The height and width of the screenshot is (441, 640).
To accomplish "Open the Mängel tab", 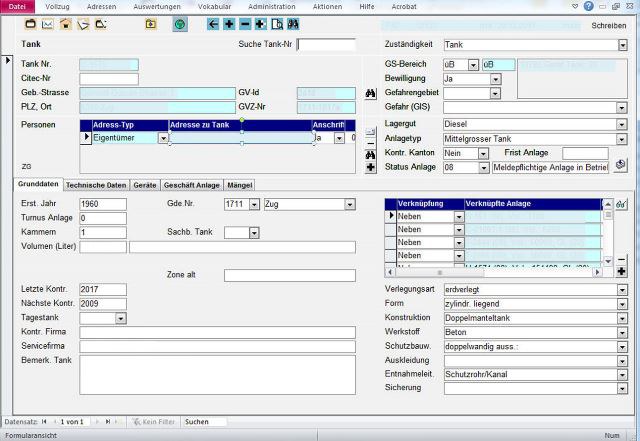I will tap(240, 185).
